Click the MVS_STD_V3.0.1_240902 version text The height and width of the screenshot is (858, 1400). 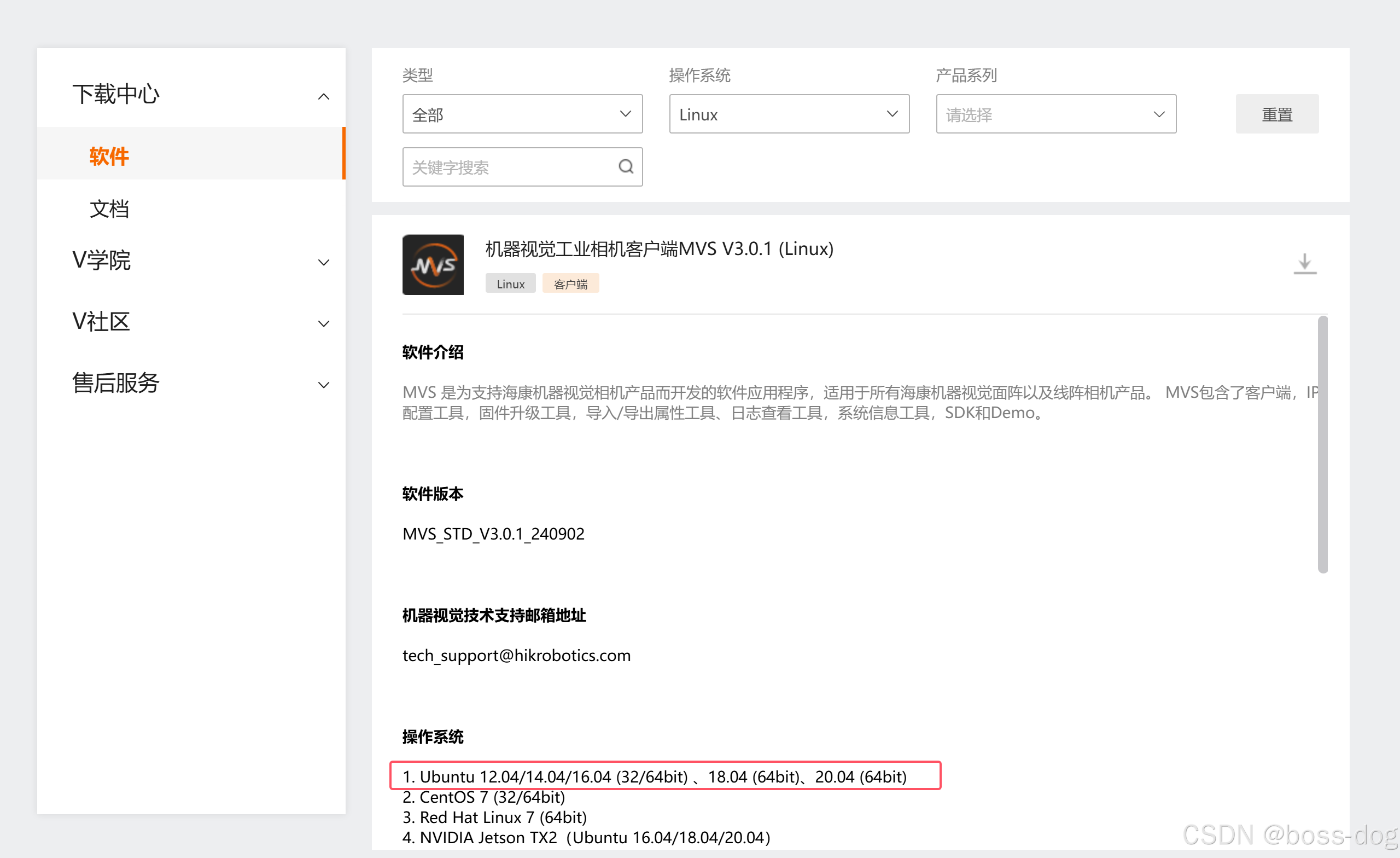pos(493,534)
